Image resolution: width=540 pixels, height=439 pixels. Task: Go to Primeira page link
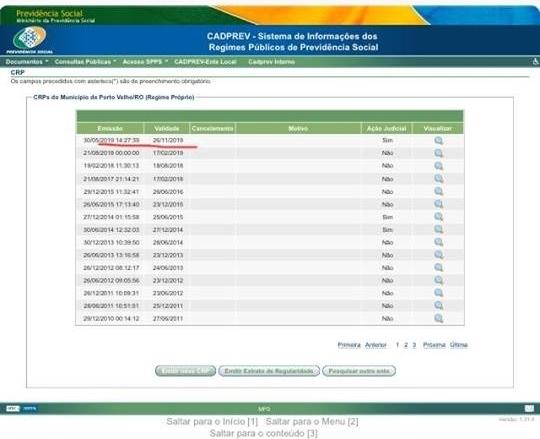pos(349,345)
